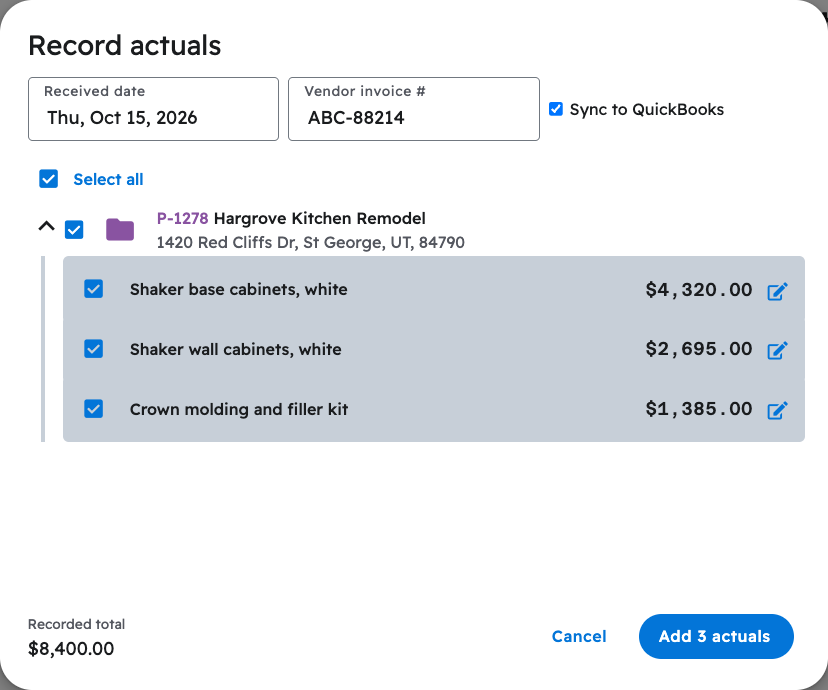The width and height of the screenshot is (828, 690).
Task: Click the purple Hargrove project folder icon
Action: tap(120, 230)
